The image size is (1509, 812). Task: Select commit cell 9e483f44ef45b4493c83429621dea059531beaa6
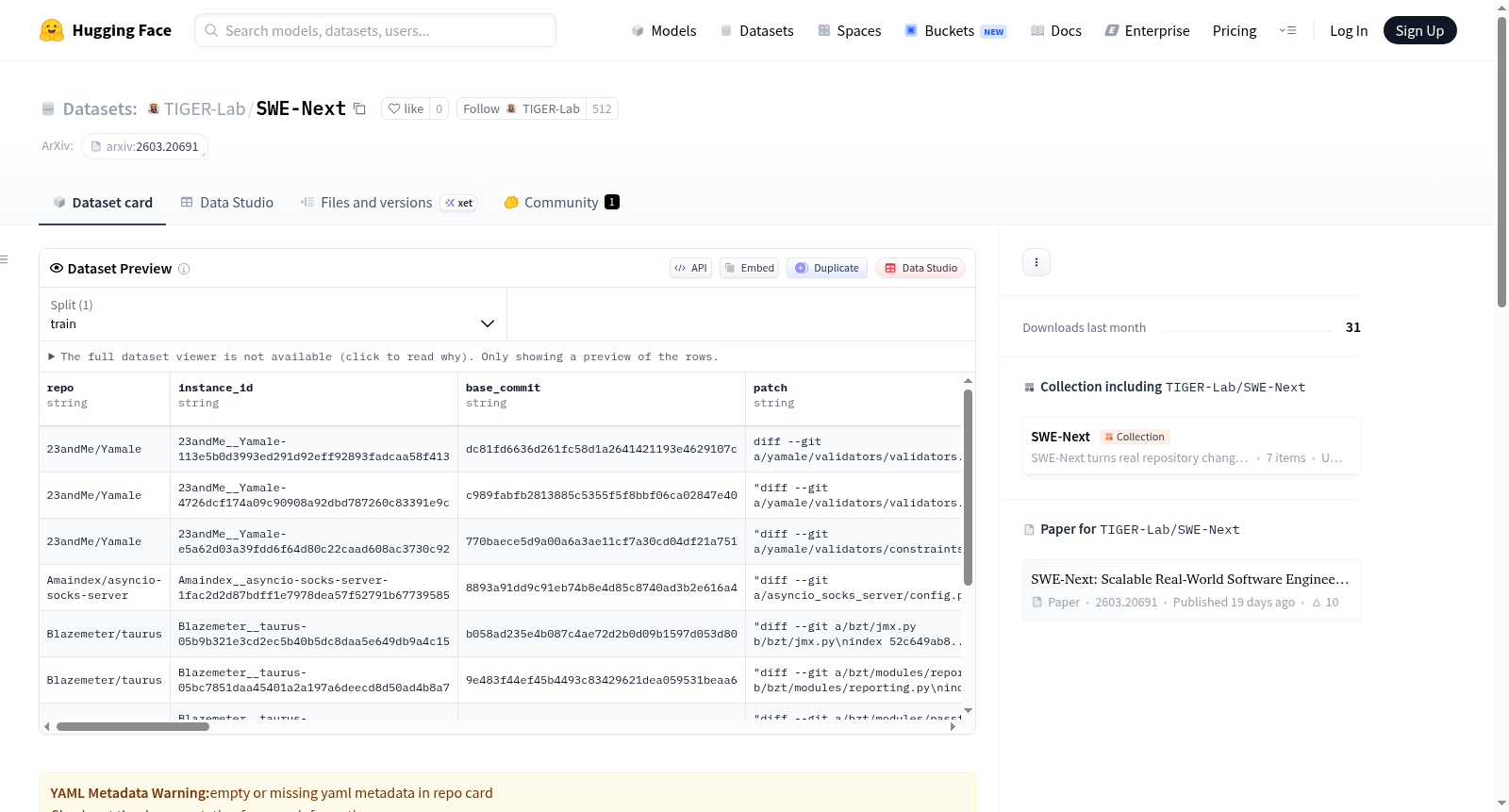click(602, 680)
